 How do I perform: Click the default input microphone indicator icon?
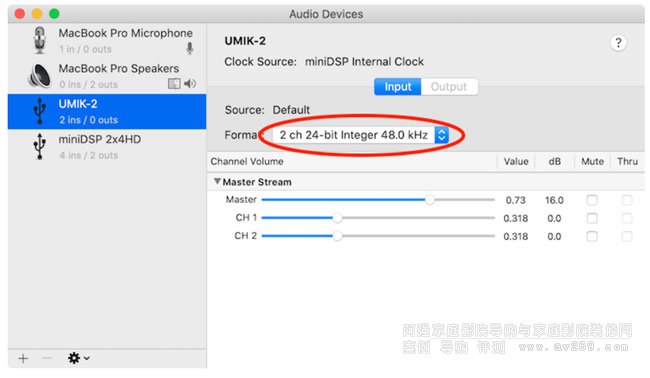190,48
